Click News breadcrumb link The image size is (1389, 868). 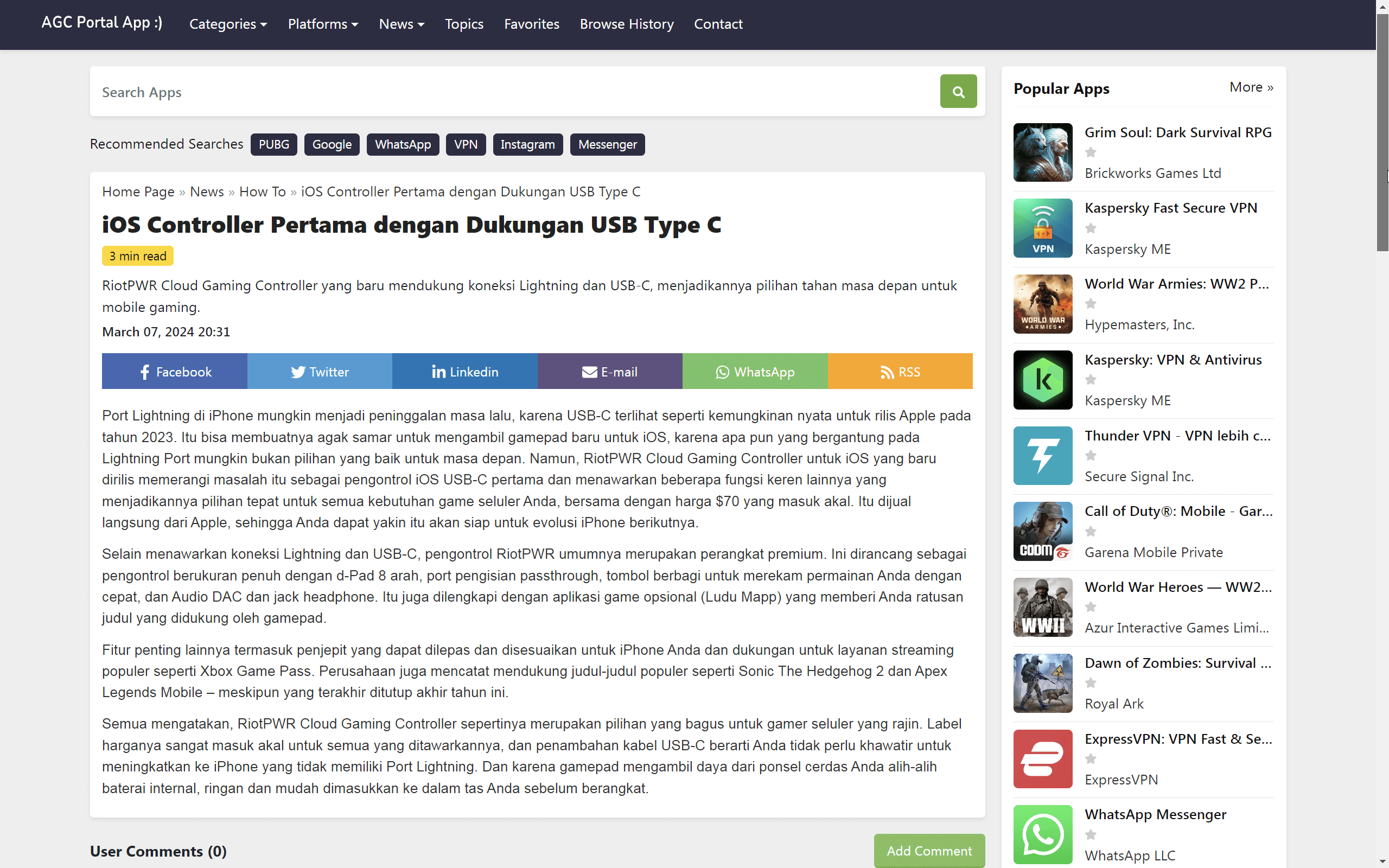[207, 192]
